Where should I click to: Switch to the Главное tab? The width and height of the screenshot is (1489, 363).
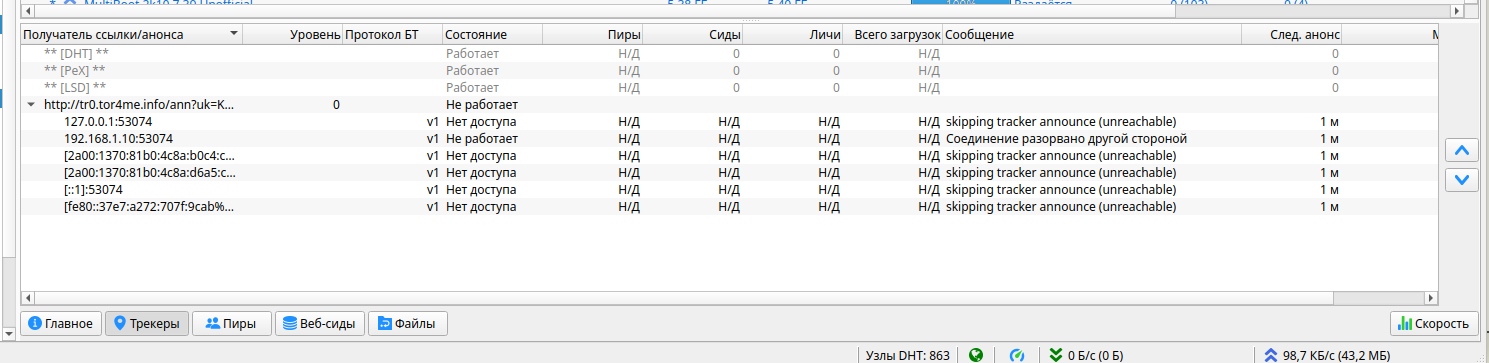(60, 323)
